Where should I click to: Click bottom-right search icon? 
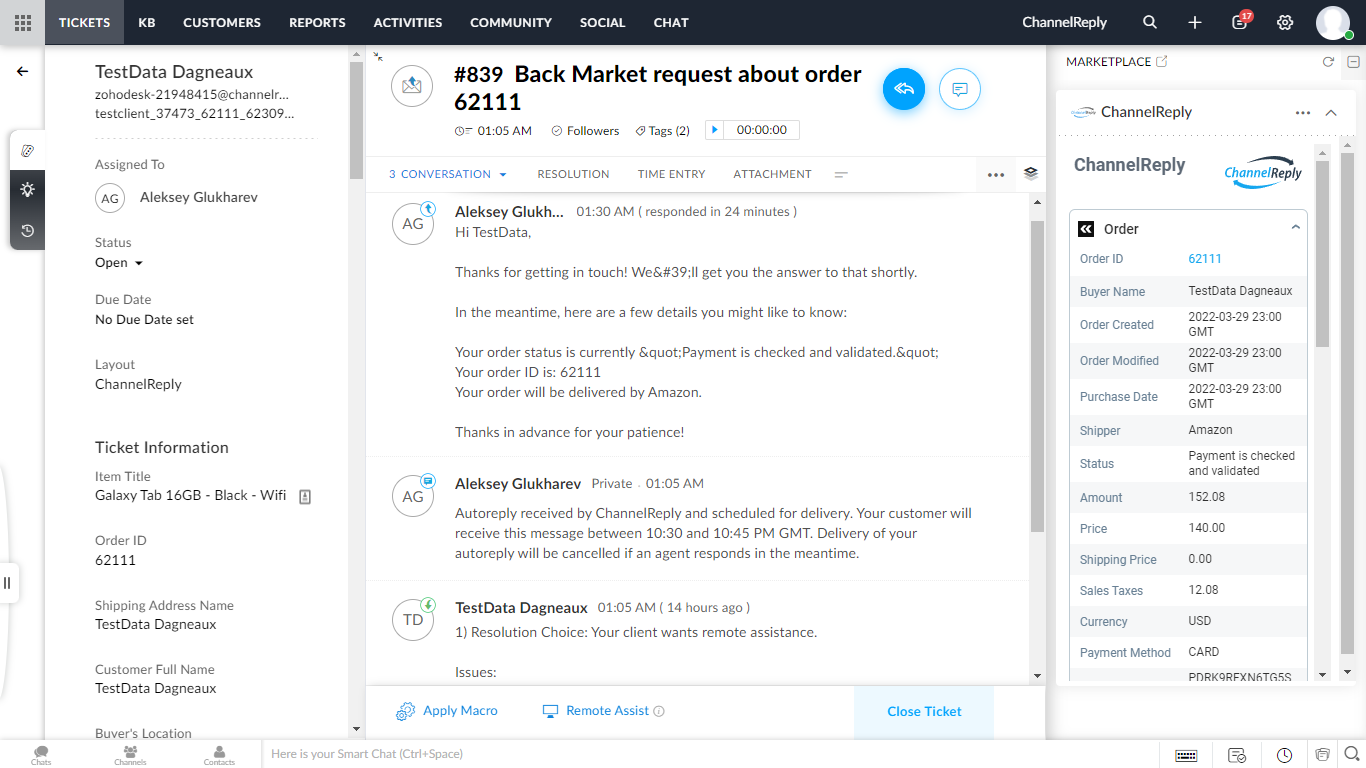1351,754
